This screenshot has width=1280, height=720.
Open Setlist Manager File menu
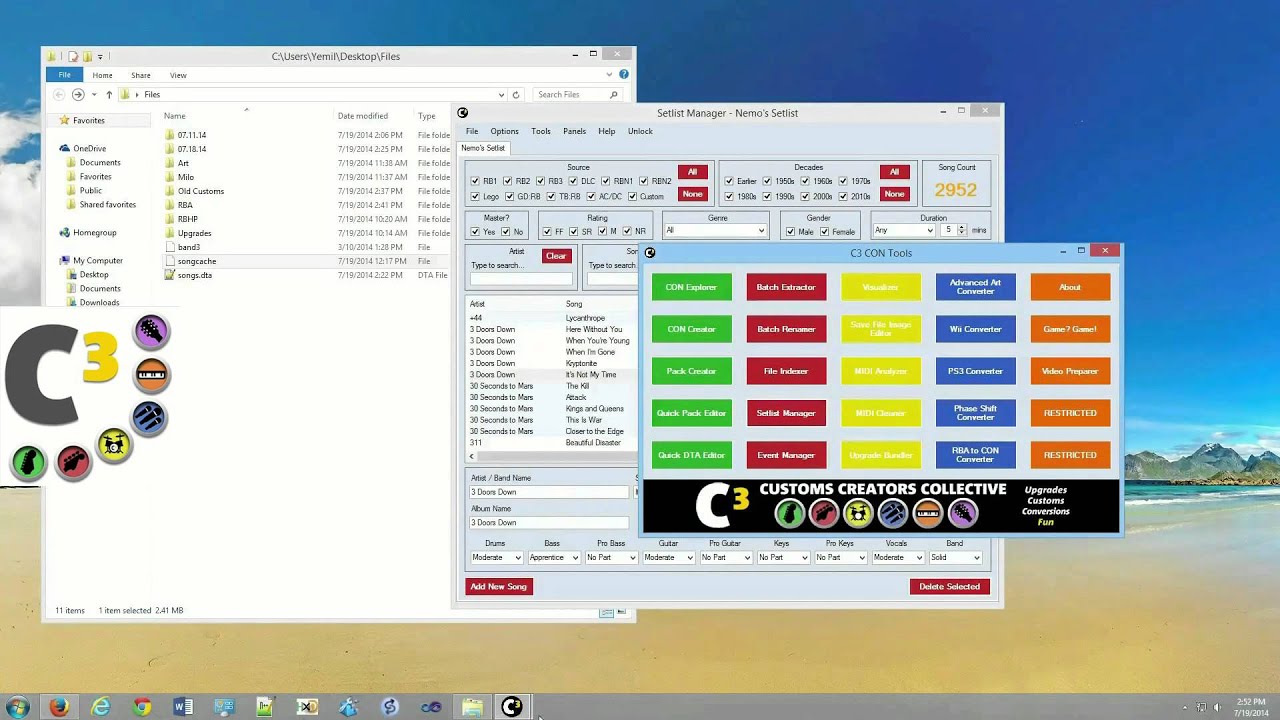coord(471,131)
